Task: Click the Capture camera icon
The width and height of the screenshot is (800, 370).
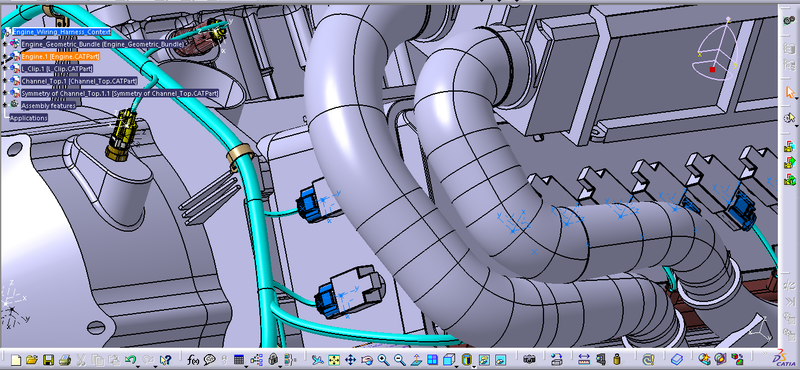Action: click(530, 360)
